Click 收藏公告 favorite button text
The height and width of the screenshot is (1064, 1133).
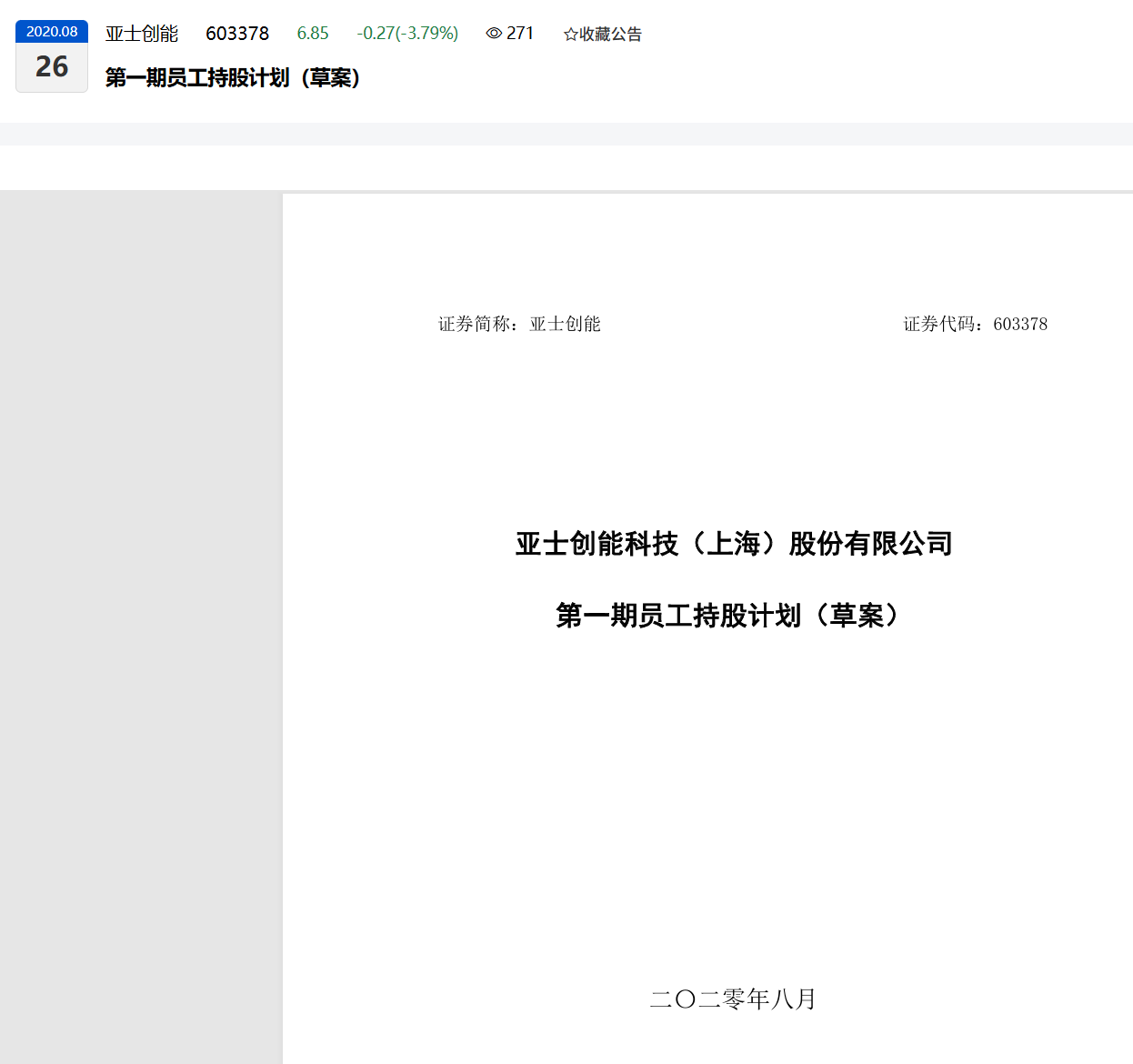point(610,35)
